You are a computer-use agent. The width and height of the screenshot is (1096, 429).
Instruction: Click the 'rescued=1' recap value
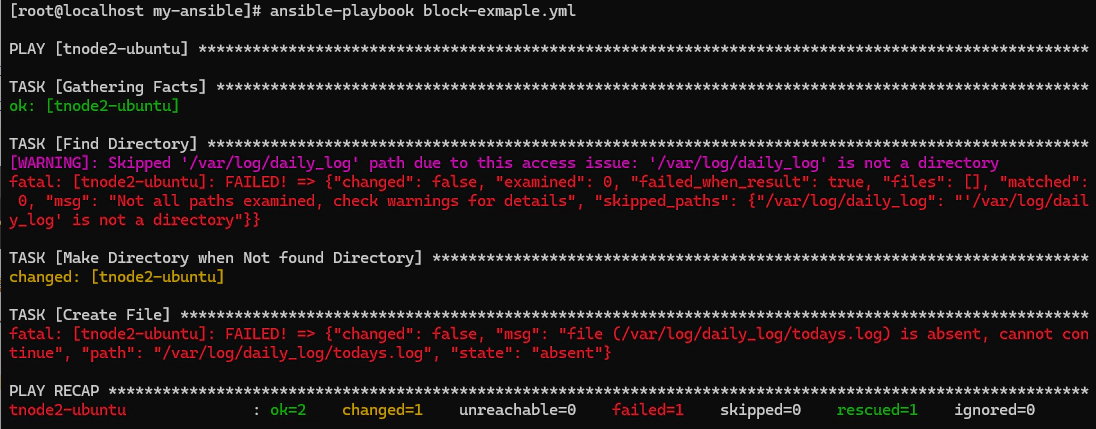pos(877,410)
